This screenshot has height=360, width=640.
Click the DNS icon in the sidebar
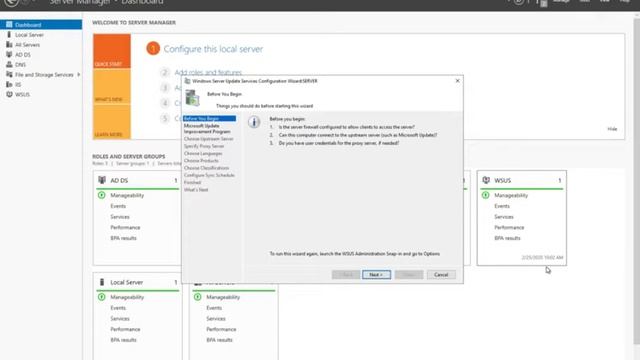[9, 64]
